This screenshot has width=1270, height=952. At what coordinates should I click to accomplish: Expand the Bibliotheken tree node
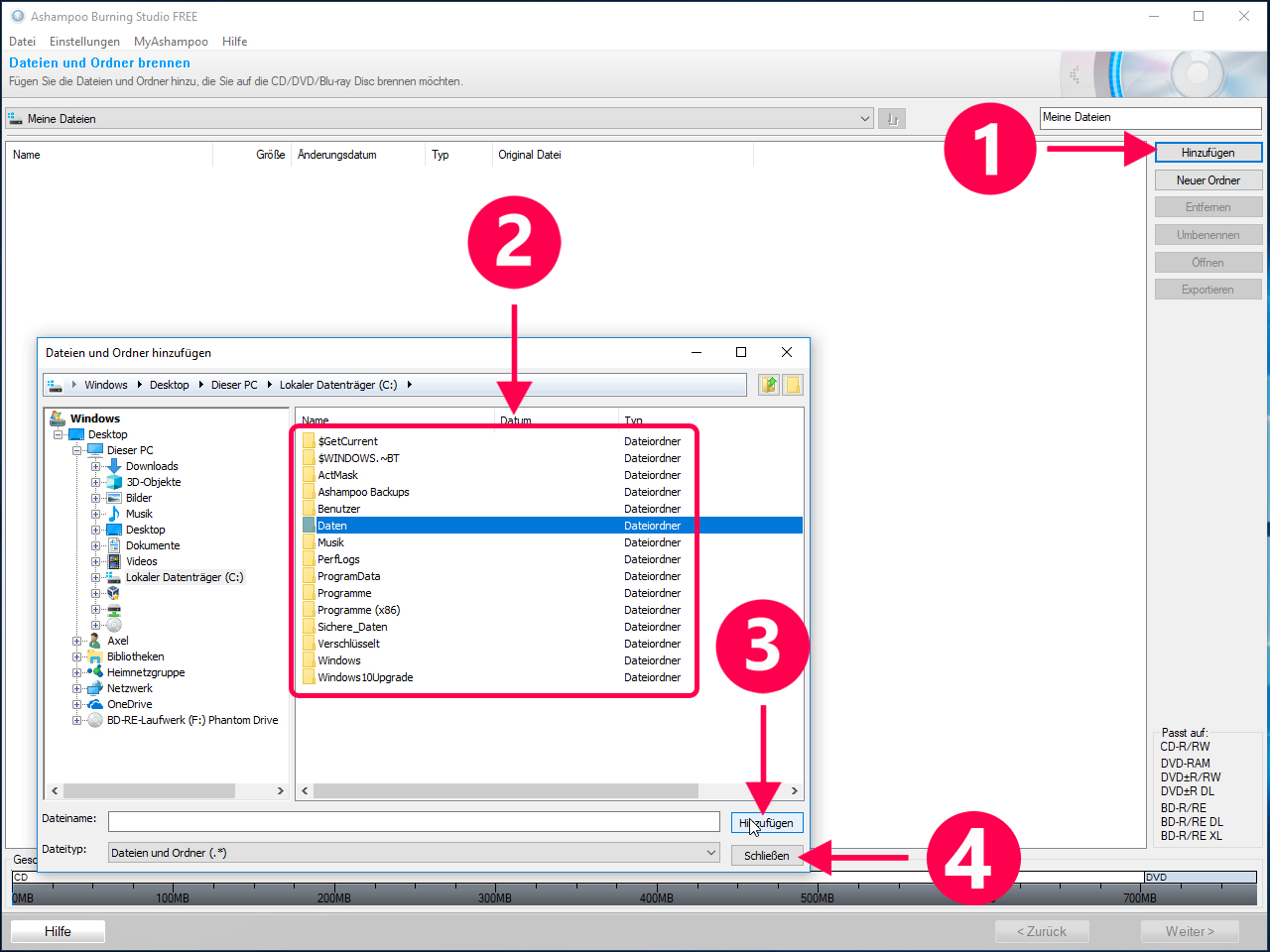[x=76, y=656]
